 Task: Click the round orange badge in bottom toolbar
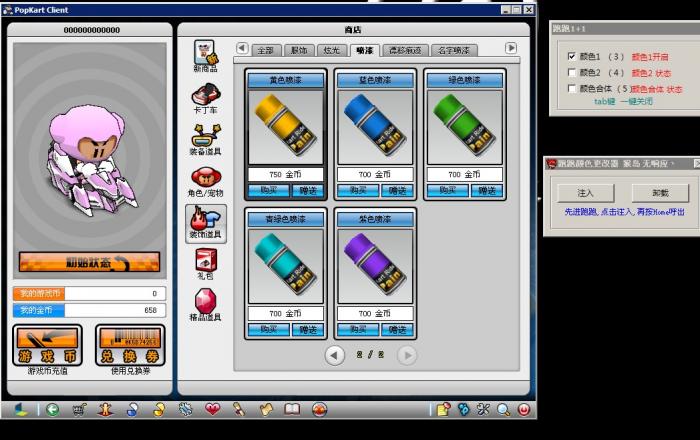pos(320,409)
